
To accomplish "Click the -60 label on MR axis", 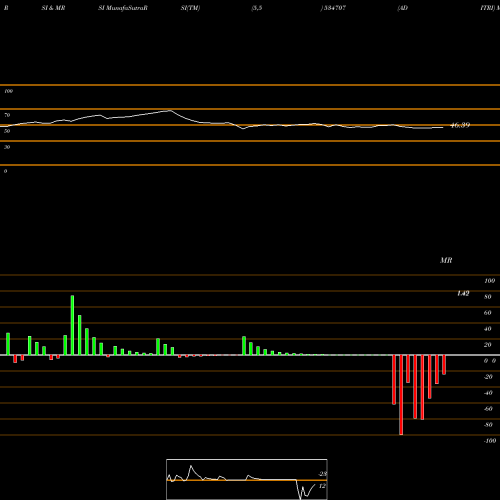I will tap(488, 409).
